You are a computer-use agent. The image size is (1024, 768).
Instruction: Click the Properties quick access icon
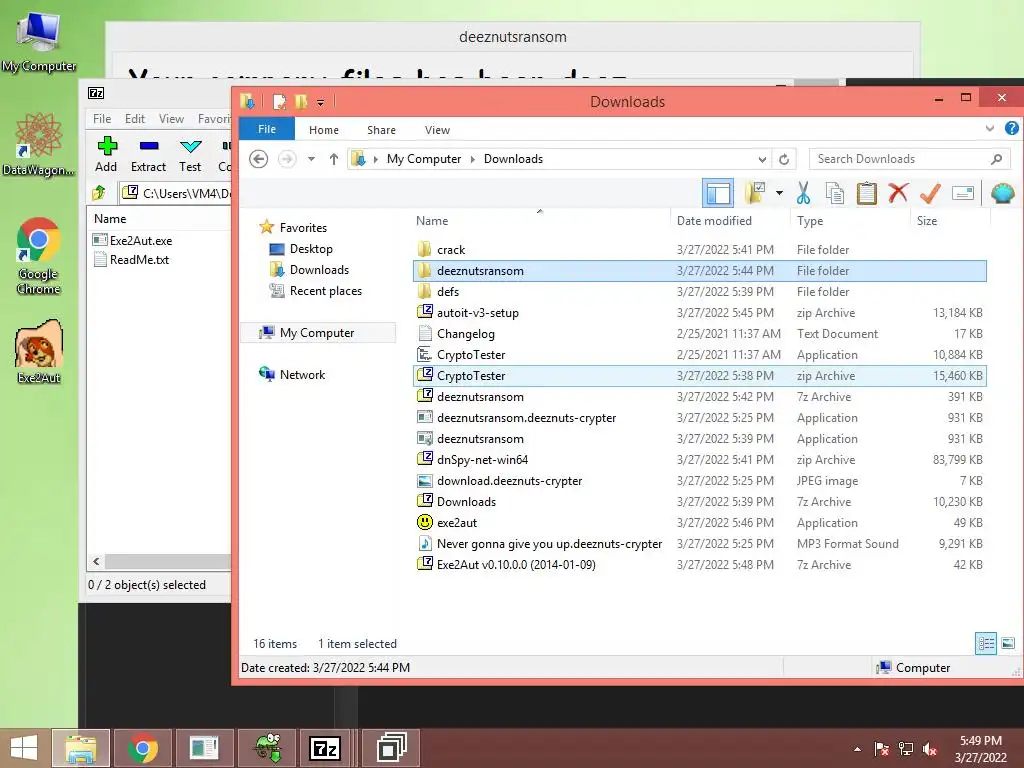point(280,101)
